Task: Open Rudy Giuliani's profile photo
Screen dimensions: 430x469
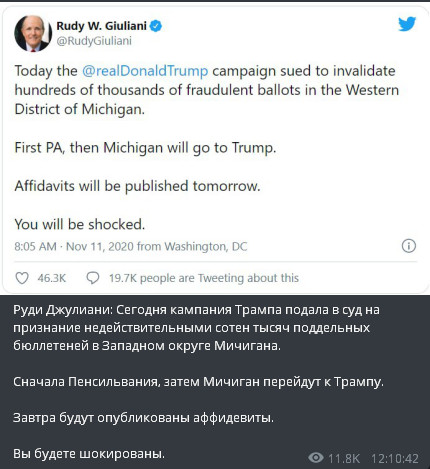Action: (x=33, y=33)
